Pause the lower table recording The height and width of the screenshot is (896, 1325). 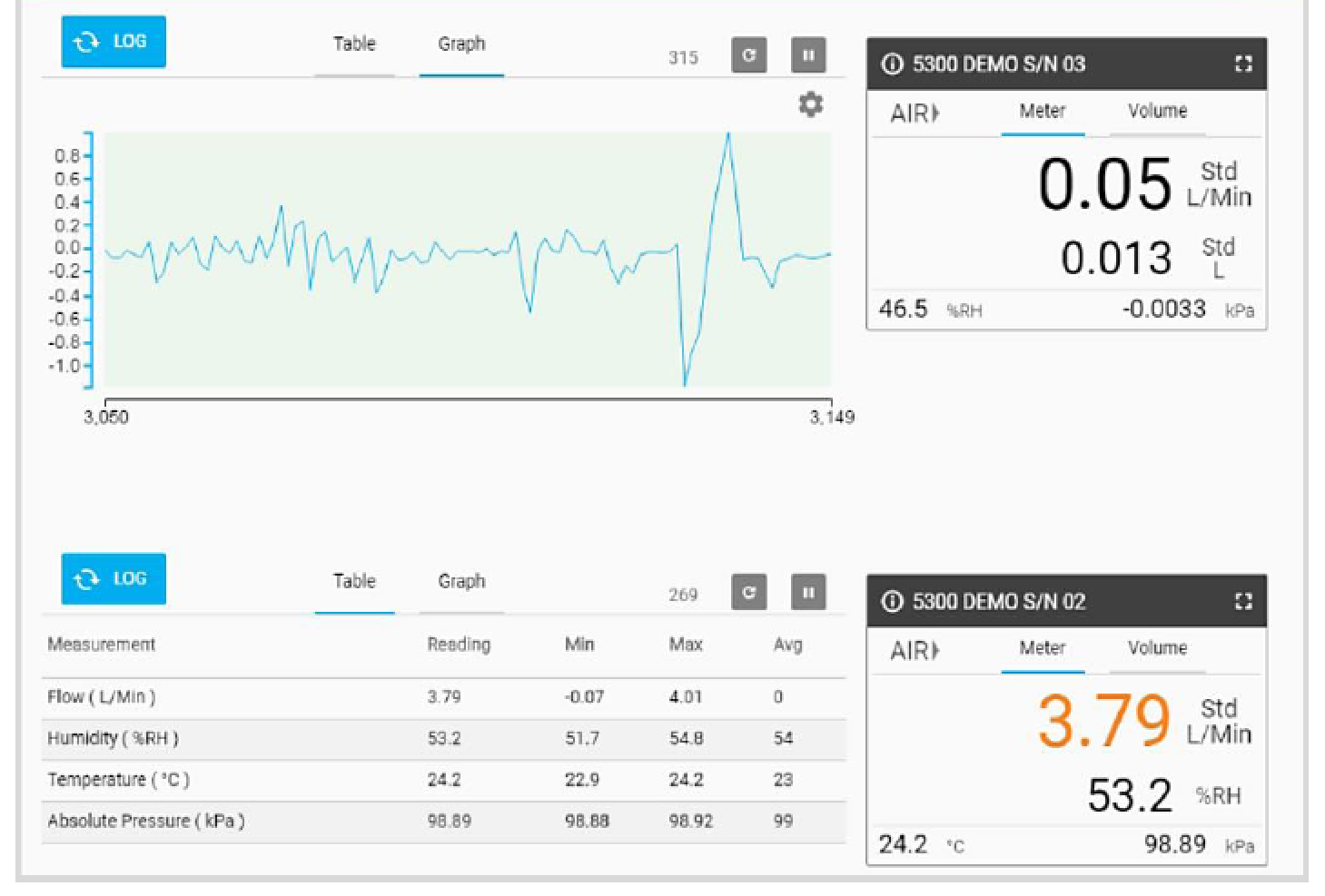point(807,593)
